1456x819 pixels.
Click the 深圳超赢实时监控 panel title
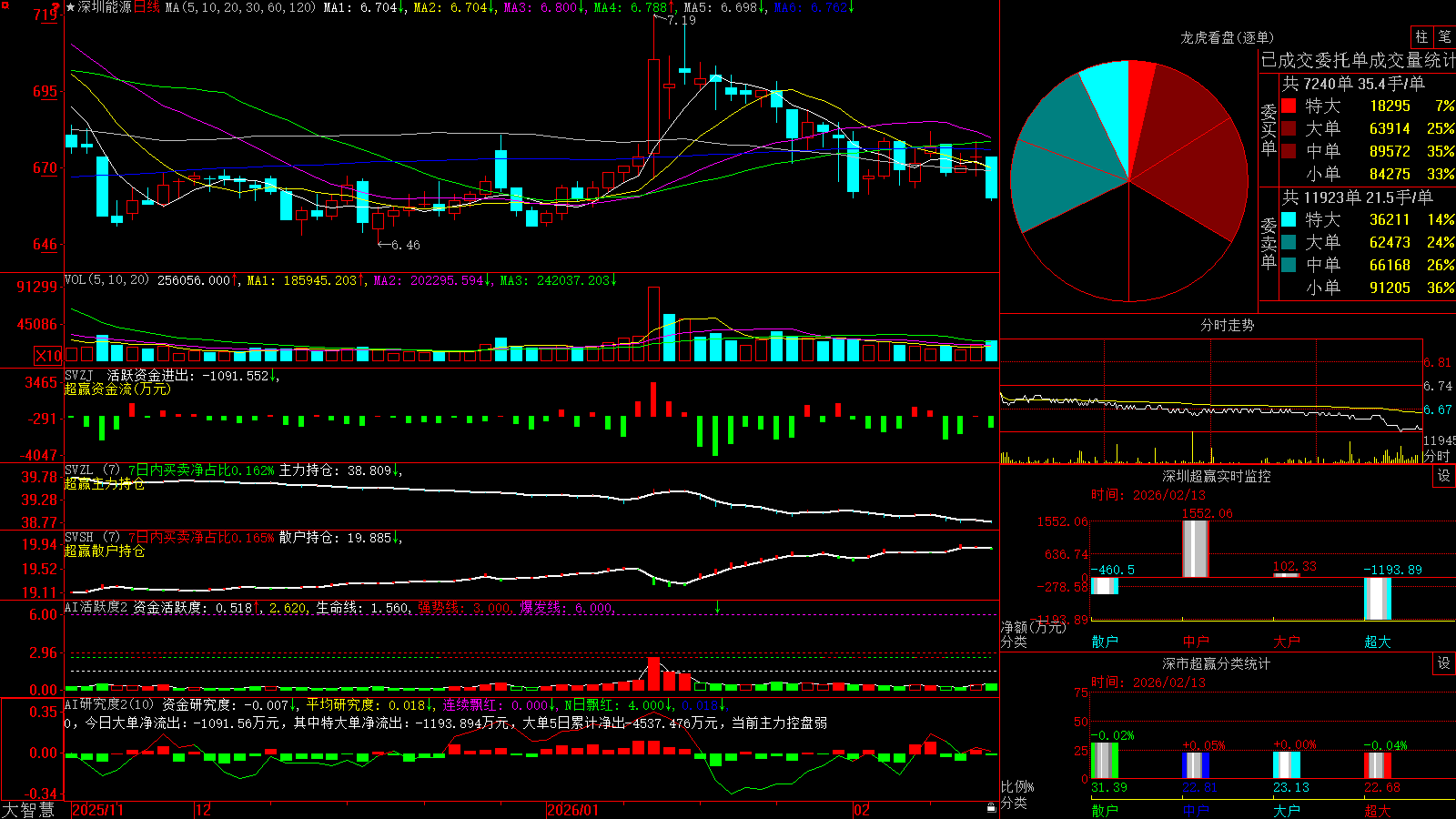(1216, 476)
